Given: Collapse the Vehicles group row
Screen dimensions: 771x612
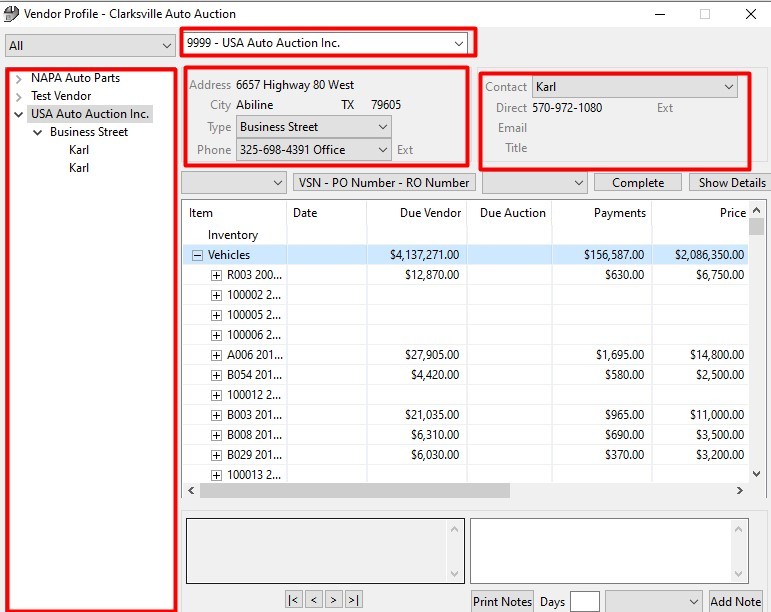Looking at the screenshot, I should (197, 255).
